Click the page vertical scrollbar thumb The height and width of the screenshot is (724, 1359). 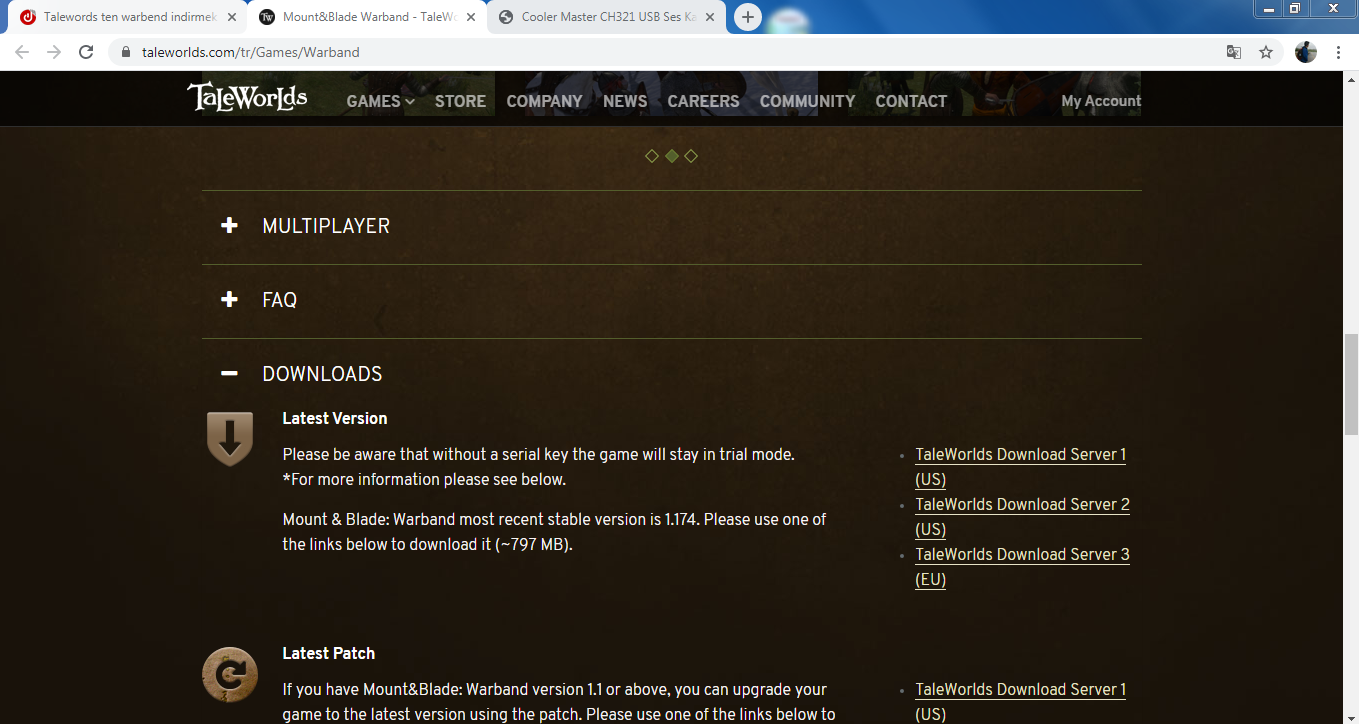coord(1351,384)
